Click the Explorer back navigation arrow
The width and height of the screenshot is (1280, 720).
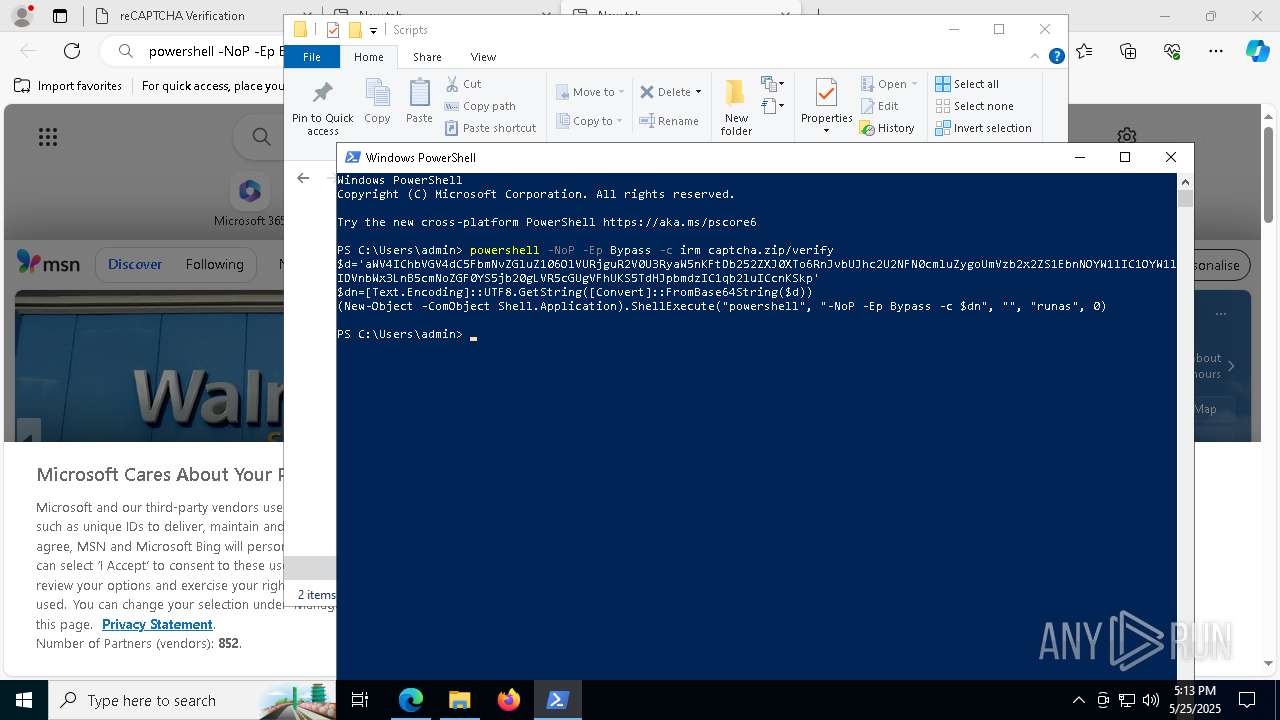click(x=303, y=178)
